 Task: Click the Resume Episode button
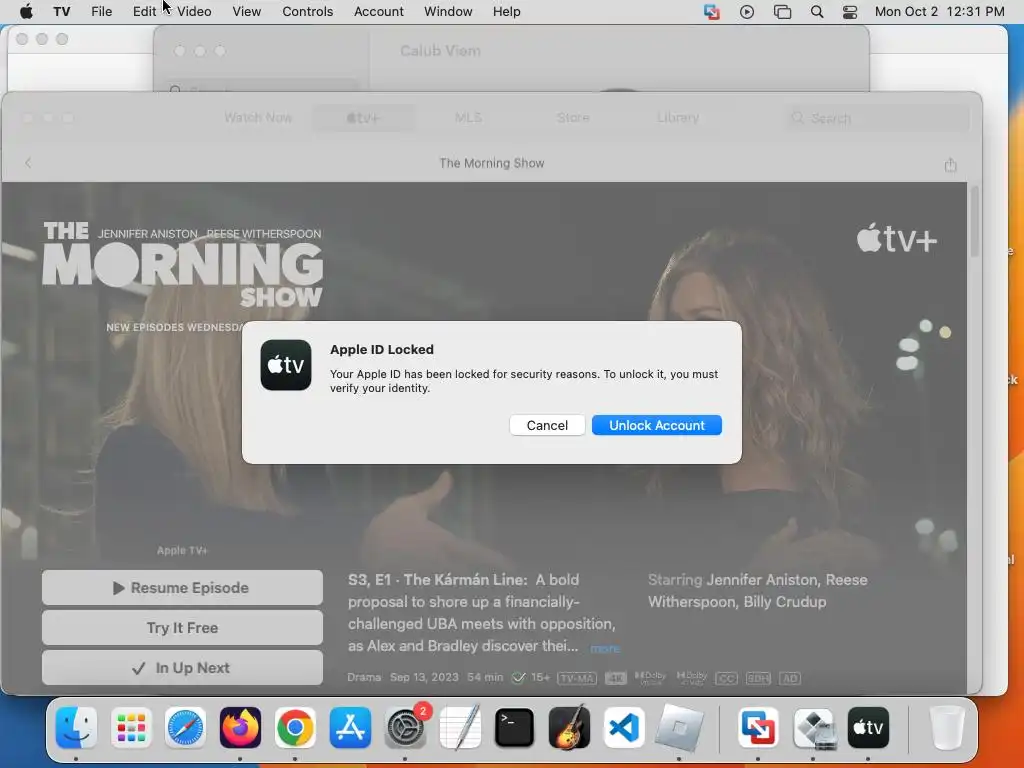tap(182, 588)
